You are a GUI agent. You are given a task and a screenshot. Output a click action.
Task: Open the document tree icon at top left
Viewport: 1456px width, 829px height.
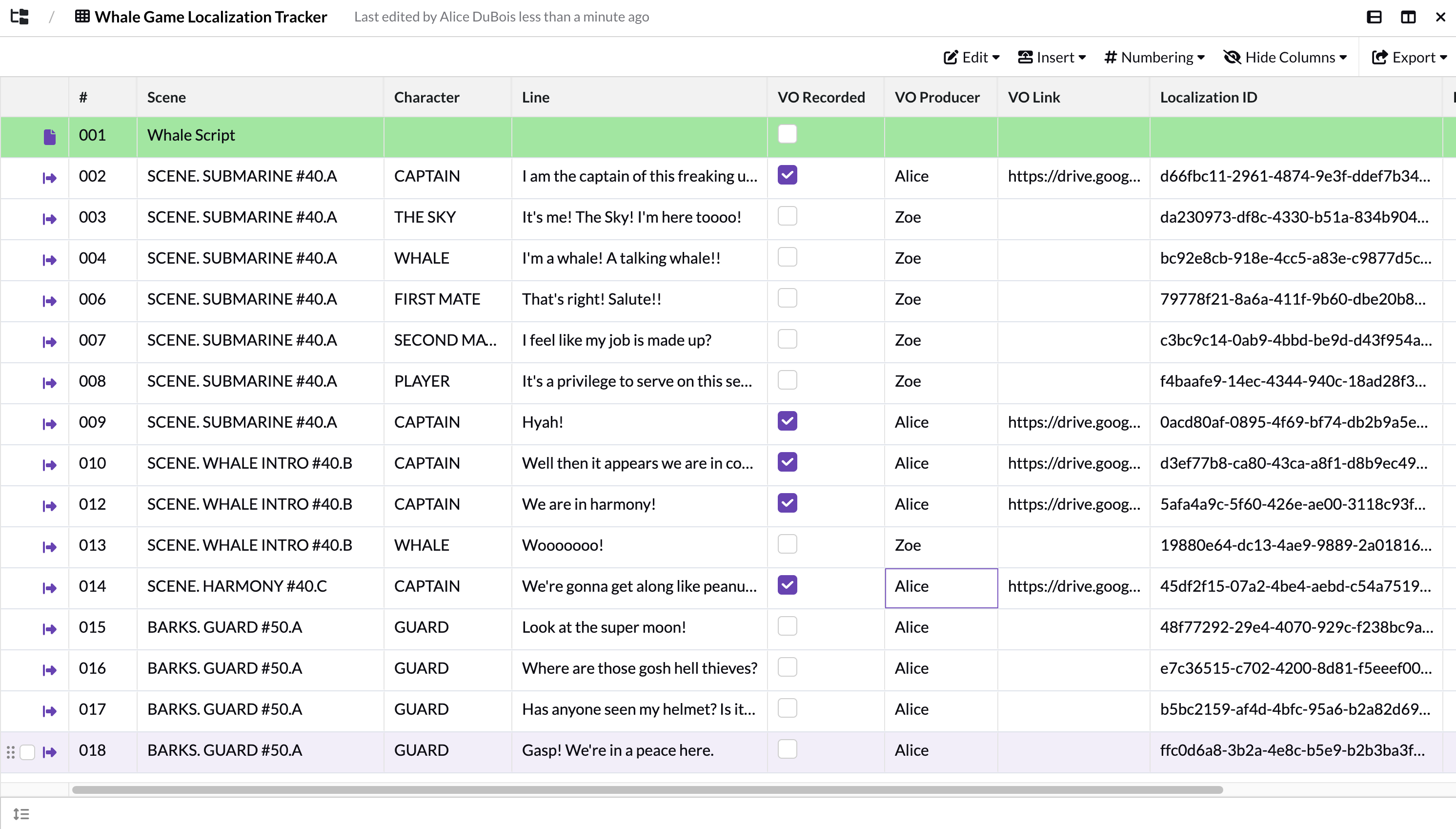coord(20,17)
